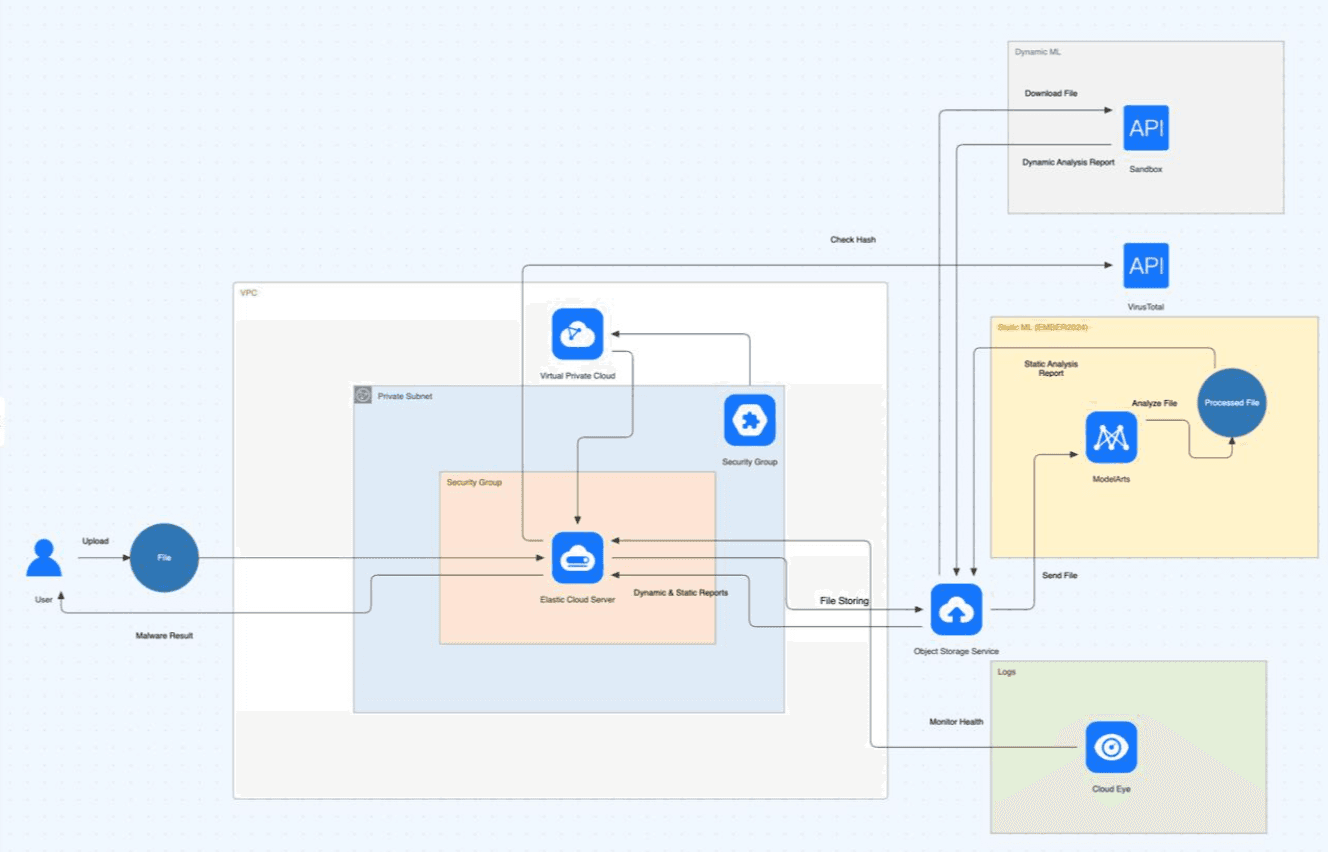Select the orange Security Group container title

tap(474, 482)
